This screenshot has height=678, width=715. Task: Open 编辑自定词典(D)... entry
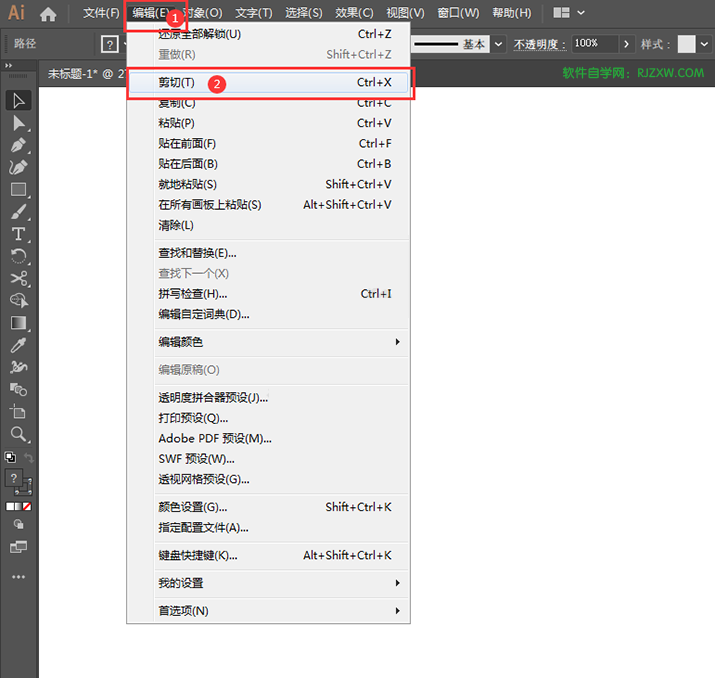click(x=269, y=314)
